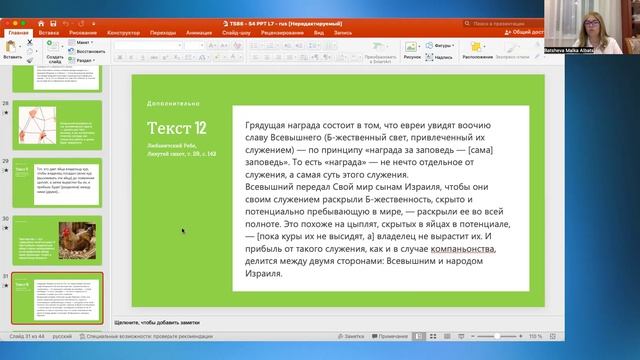
Task: Open the font size combo box
Action: coord(194,46)
